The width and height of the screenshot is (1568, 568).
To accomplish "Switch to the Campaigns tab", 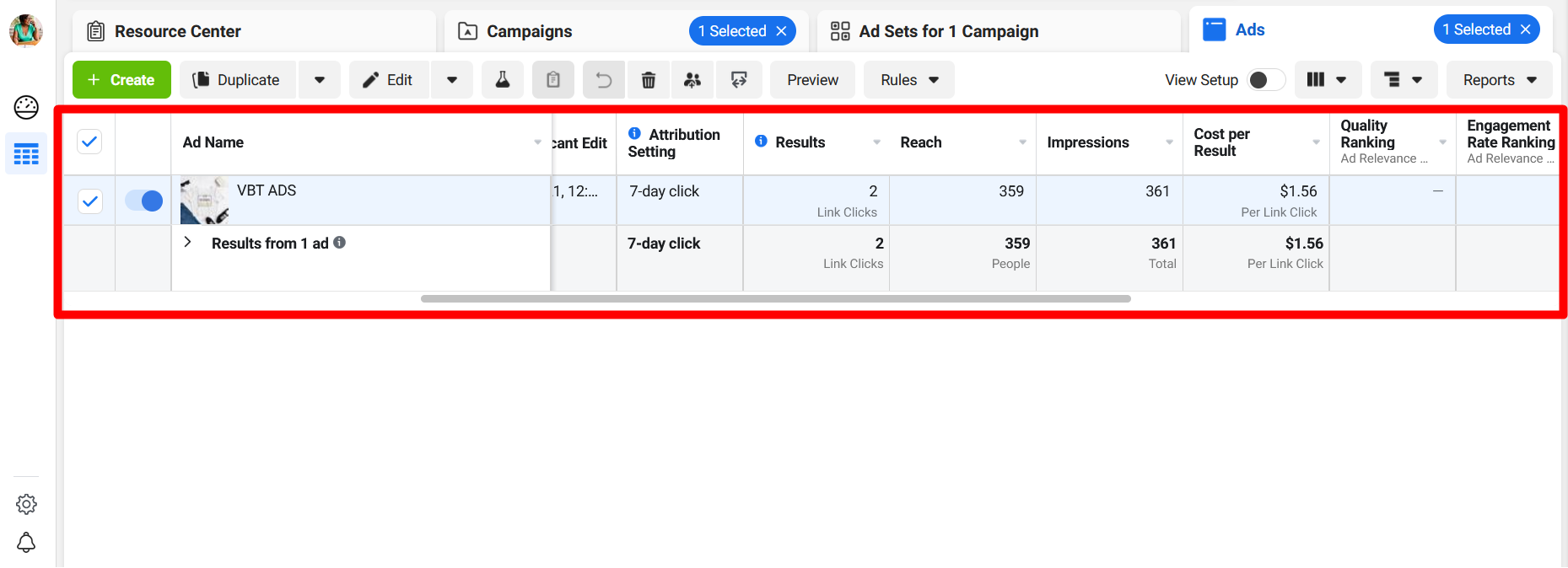I will click(529, 31).
